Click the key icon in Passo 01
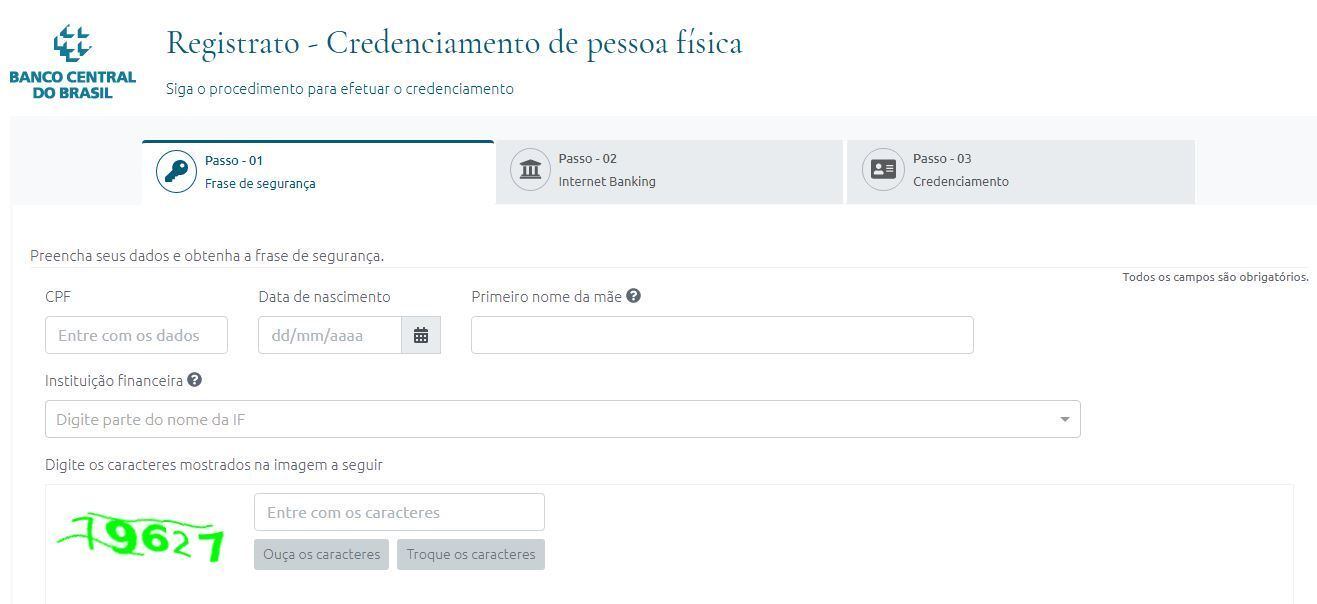Viewport: 1317px width, 604px height. coord(176,172)
